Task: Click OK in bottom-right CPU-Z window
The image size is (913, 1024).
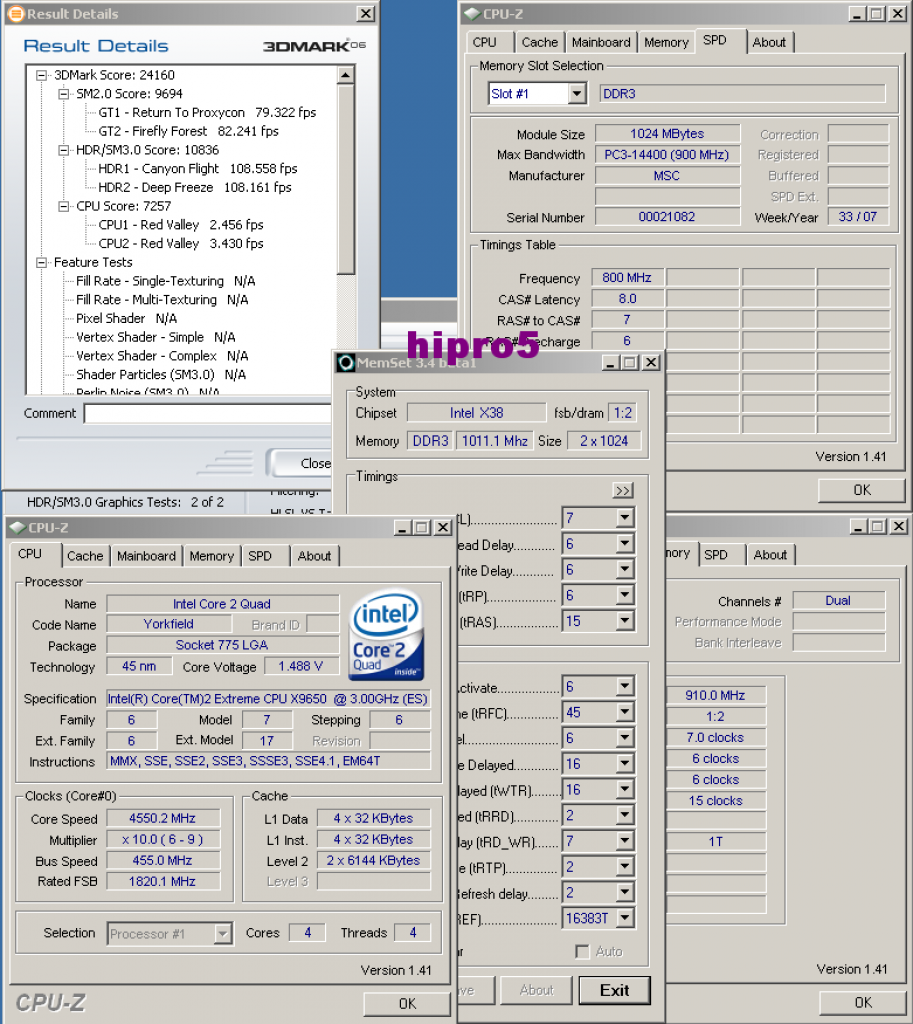Action: point(863,1002)
